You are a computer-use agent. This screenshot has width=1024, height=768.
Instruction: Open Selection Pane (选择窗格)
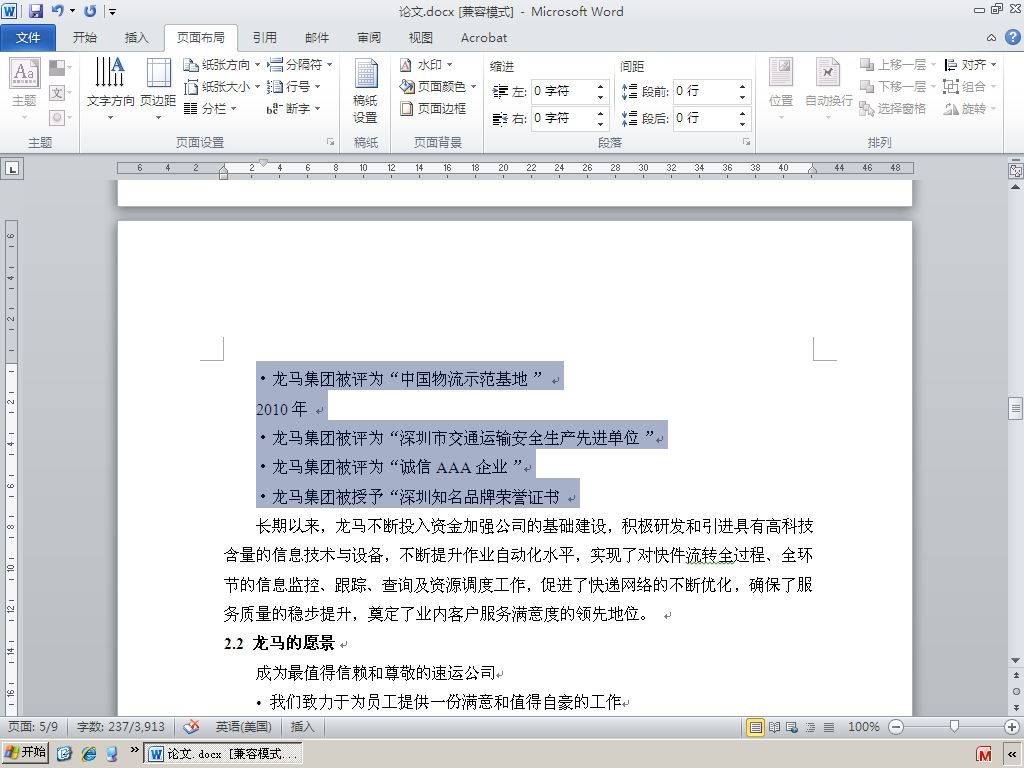(892, 108)
